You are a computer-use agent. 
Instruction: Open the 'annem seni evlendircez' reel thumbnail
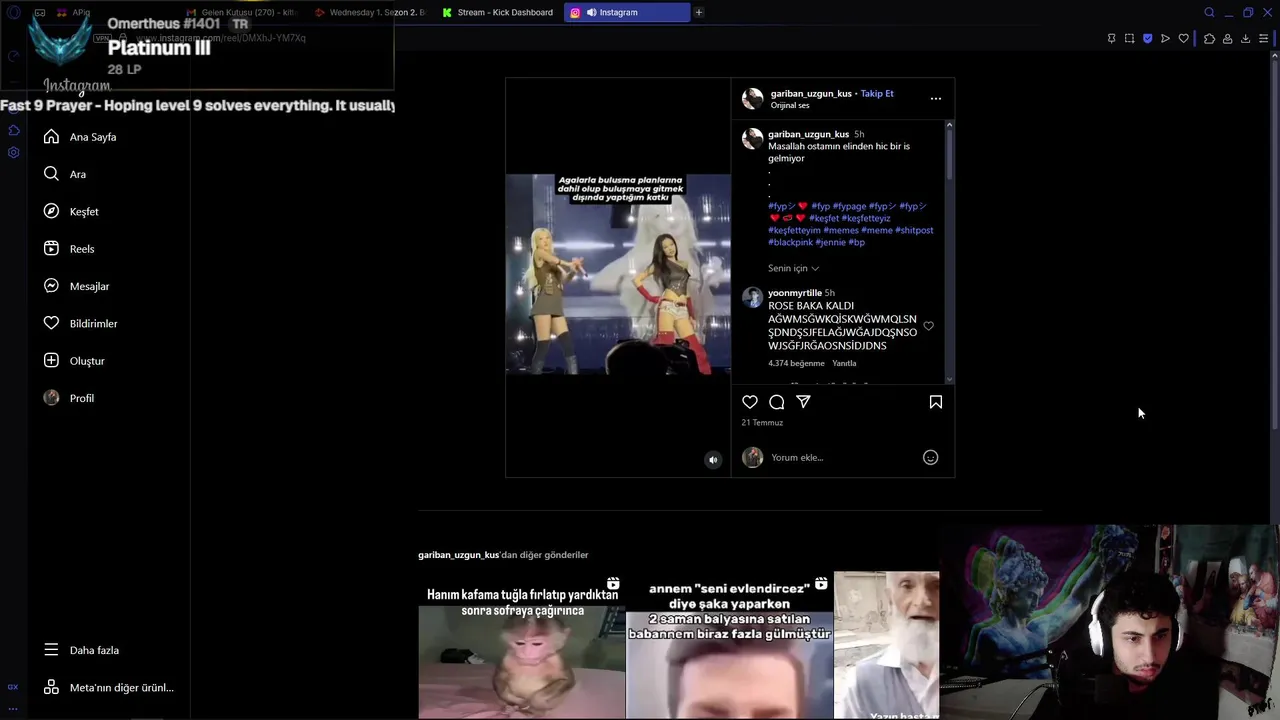coord(729,646)
